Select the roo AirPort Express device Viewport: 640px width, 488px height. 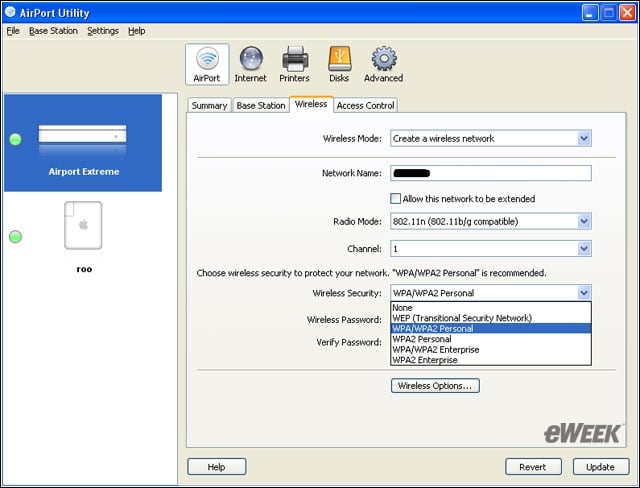pyautogui.click(x=83, y=237)
